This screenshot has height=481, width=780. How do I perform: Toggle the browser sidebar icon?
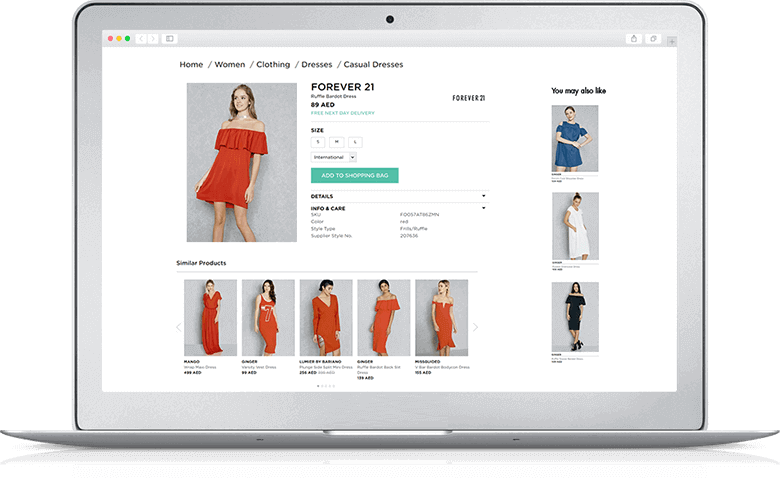[170, 38]
